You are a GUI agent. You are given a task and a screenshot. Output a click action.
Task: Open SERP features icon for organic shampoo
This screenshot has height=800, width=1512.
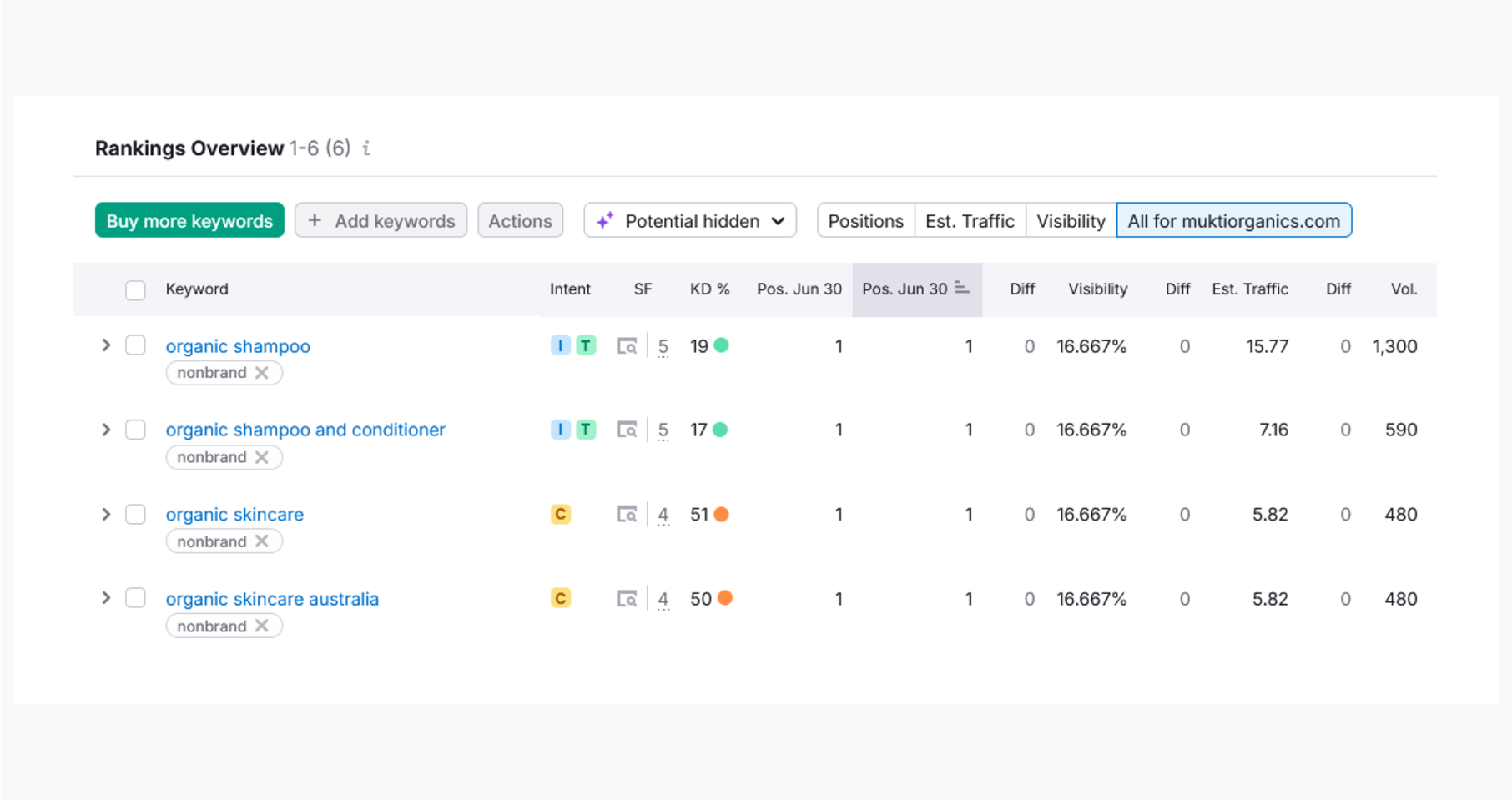627,345
